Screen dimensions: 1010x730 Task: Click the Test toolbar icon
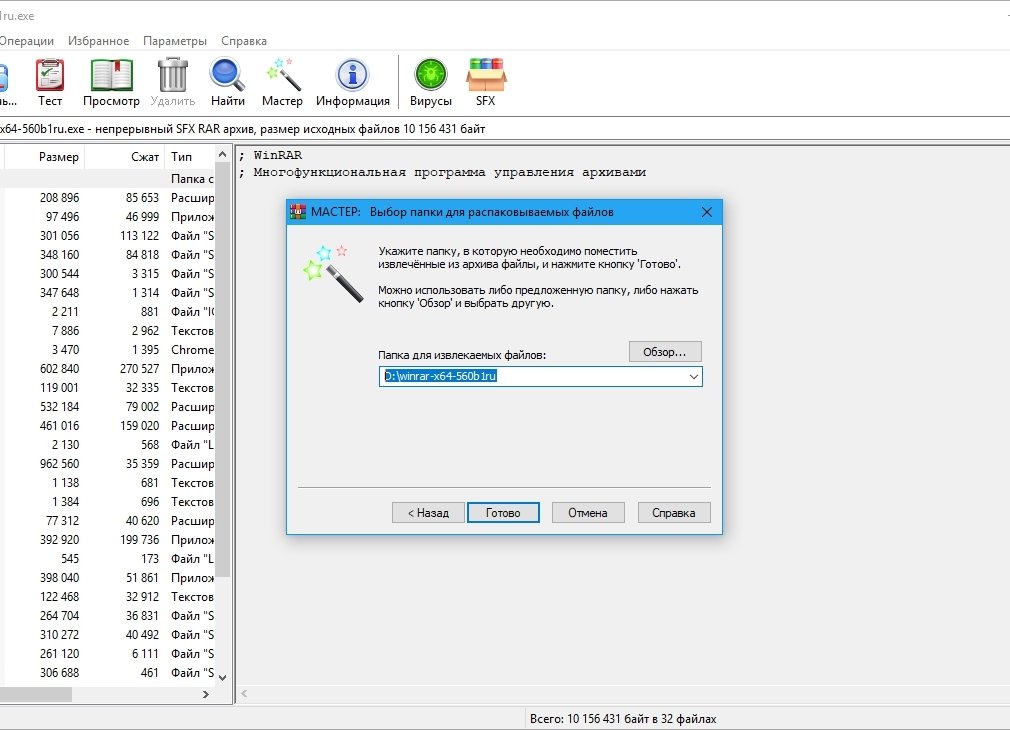tap(50, 82)
